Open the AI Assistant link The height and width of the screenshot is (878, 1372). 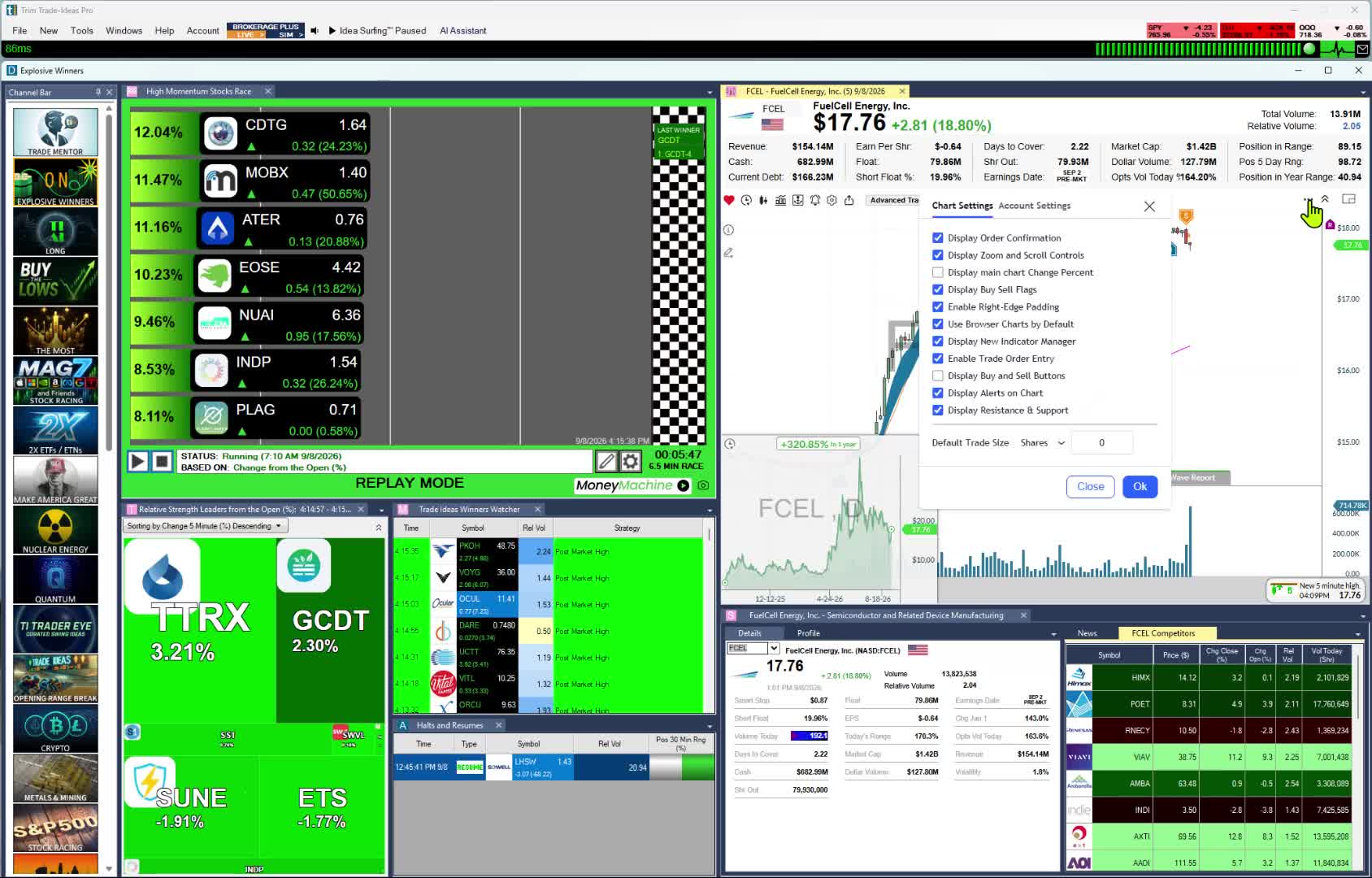pos(462,31)
